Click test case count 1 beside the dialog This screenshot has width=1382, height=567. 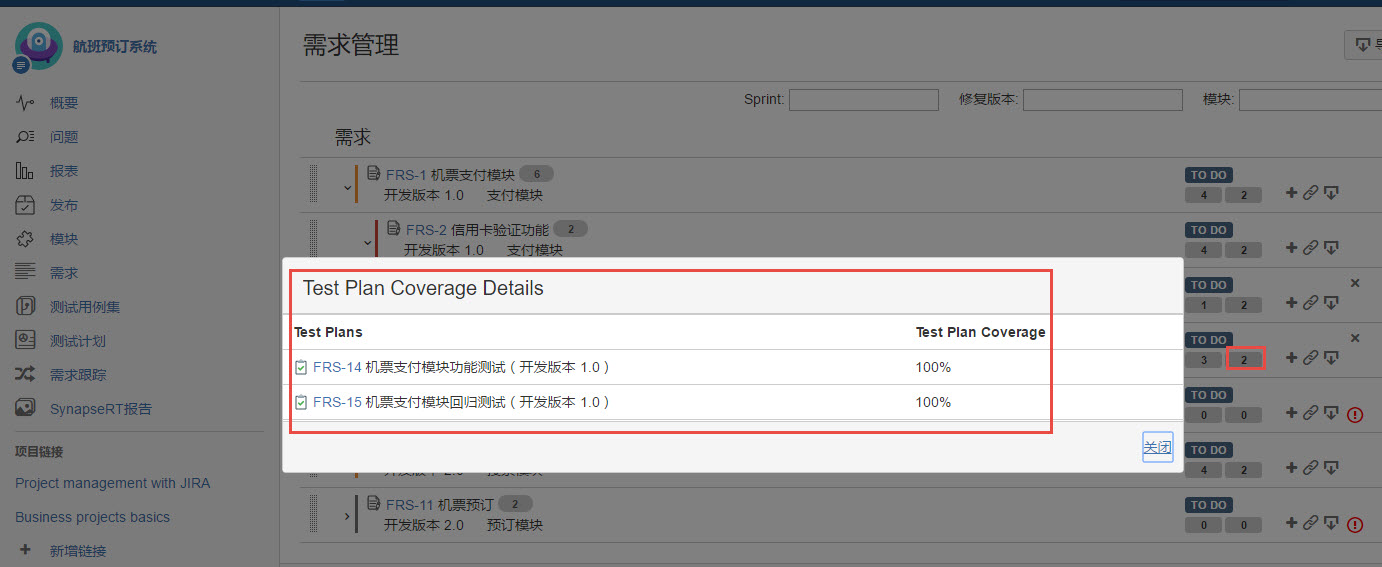coord(1204,305)
